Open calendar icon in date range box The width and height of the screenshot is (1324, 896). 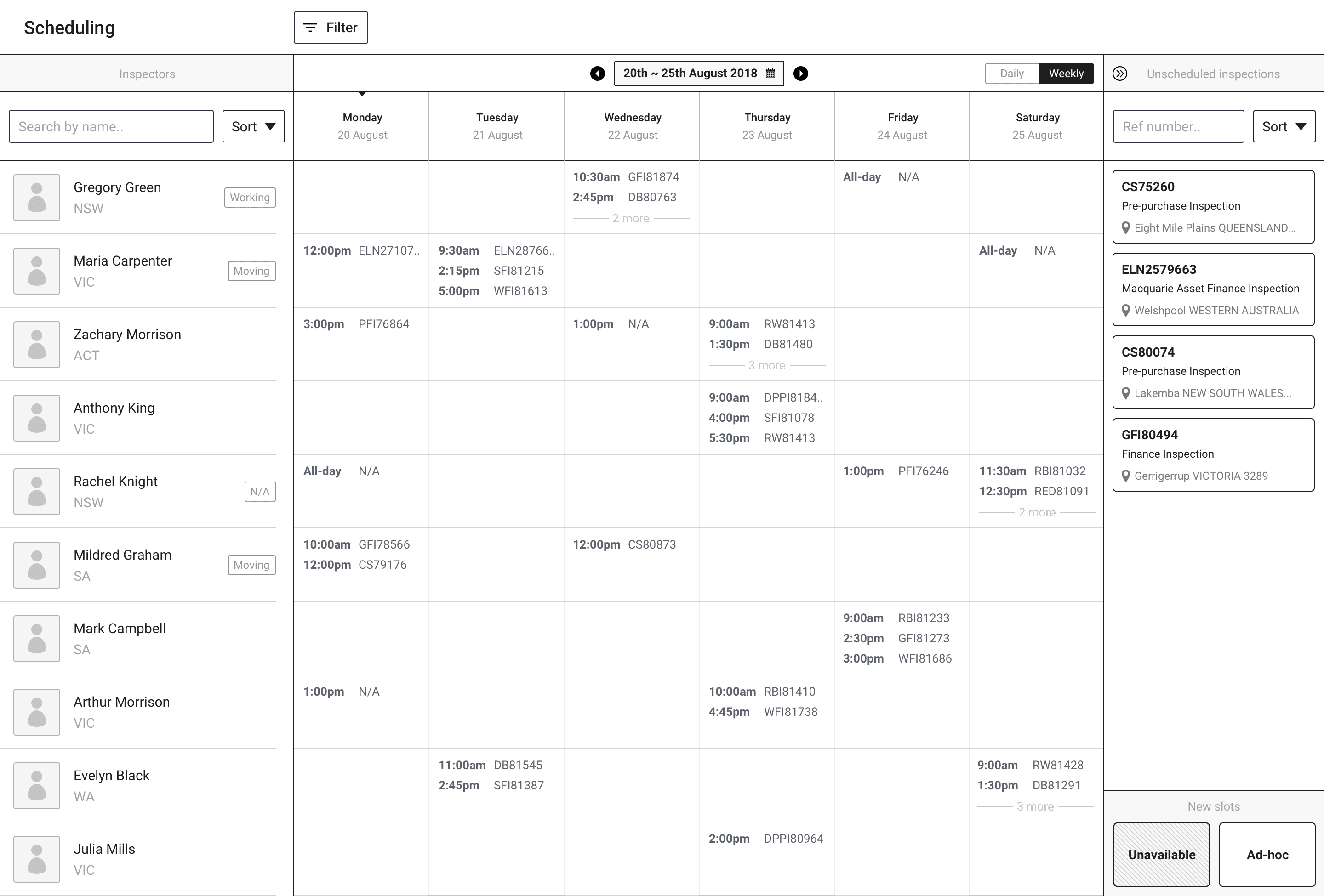(x=770, y=74)
